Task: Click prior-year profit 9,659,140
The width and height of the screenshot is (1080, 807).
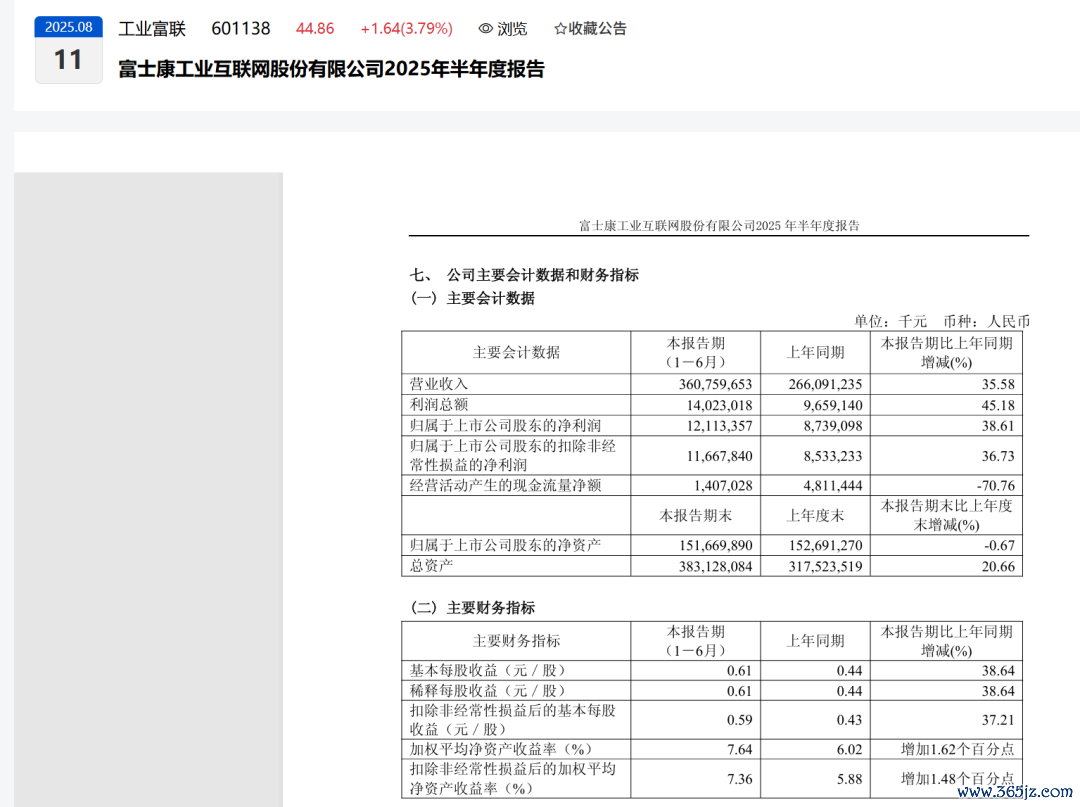Action: (833, 405)
